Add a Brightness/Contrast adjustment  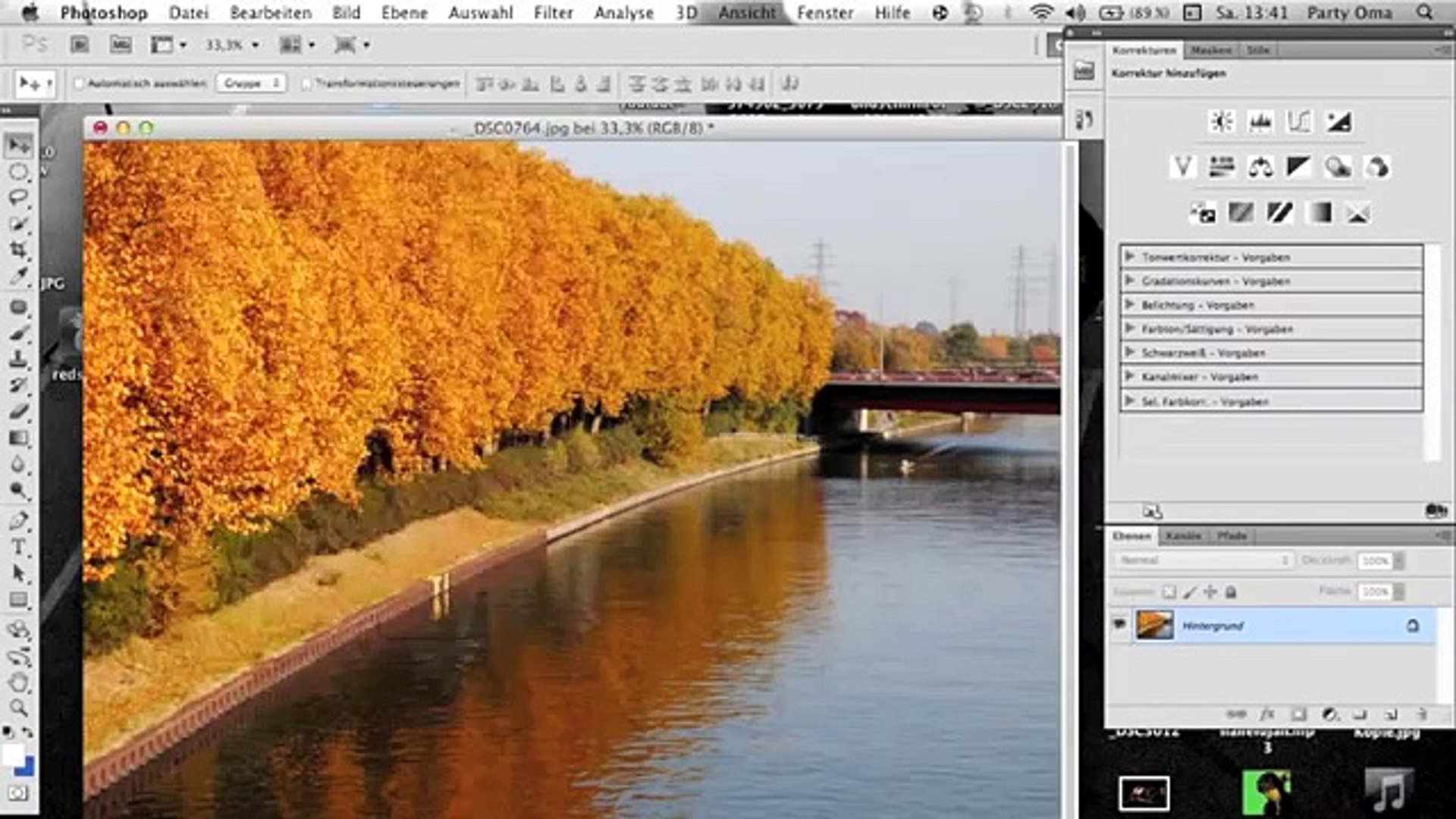1221,121
